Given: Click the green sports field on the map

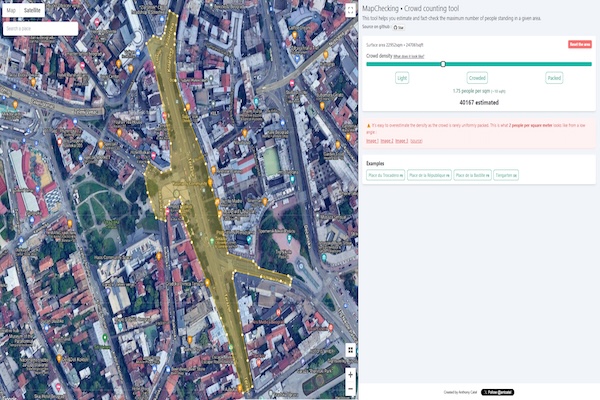Looking at the screenshot, I should coord(271,161).
